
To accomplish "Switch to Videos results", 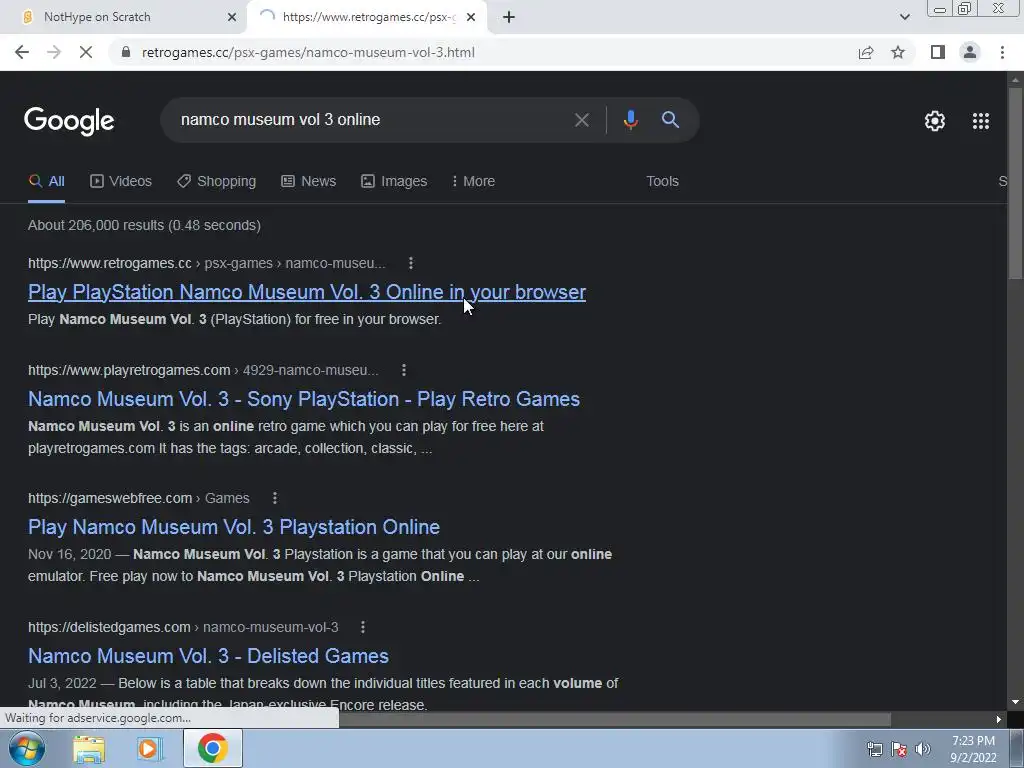I will tap(121, 181).
